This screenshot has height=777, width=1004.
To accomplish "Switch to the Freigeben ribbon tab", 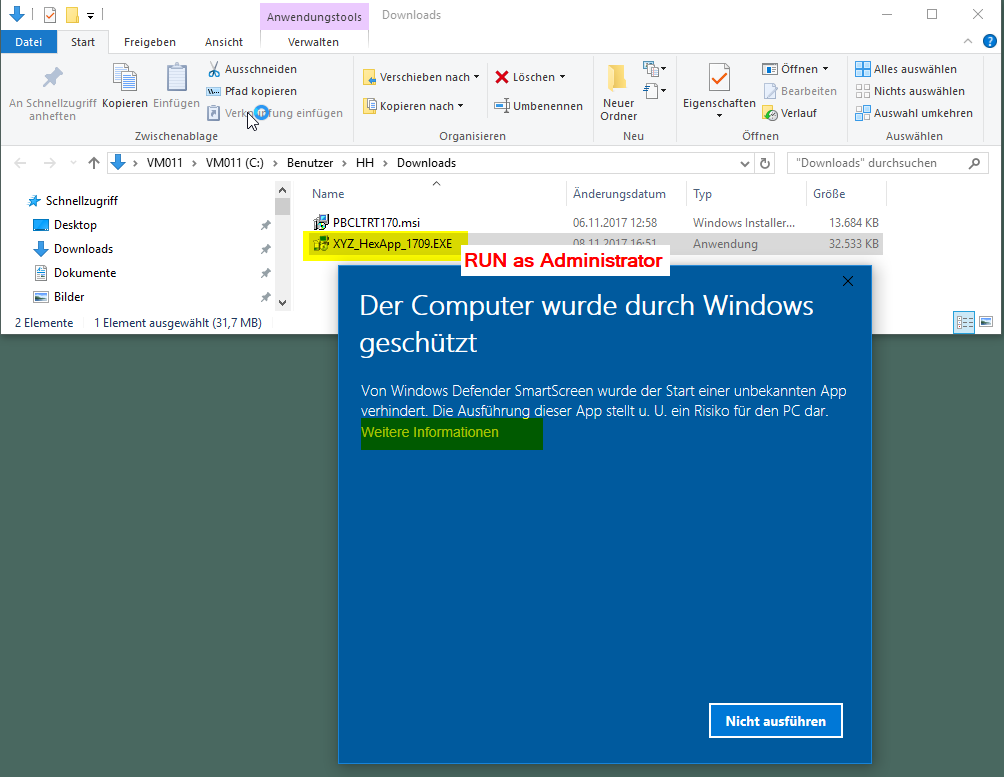I will coord(150,42).
